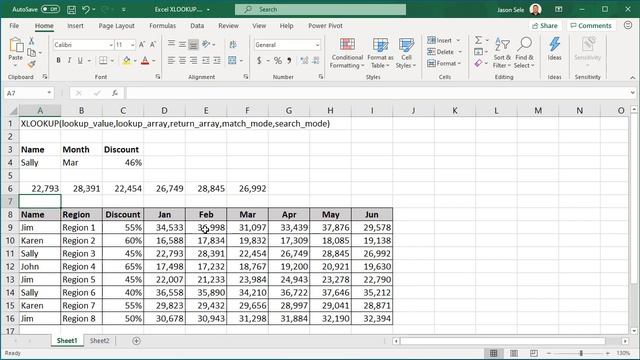Open Fill Color dropdown arrow
The height and width of the screenshot is (360, 640).
[135, 61]
